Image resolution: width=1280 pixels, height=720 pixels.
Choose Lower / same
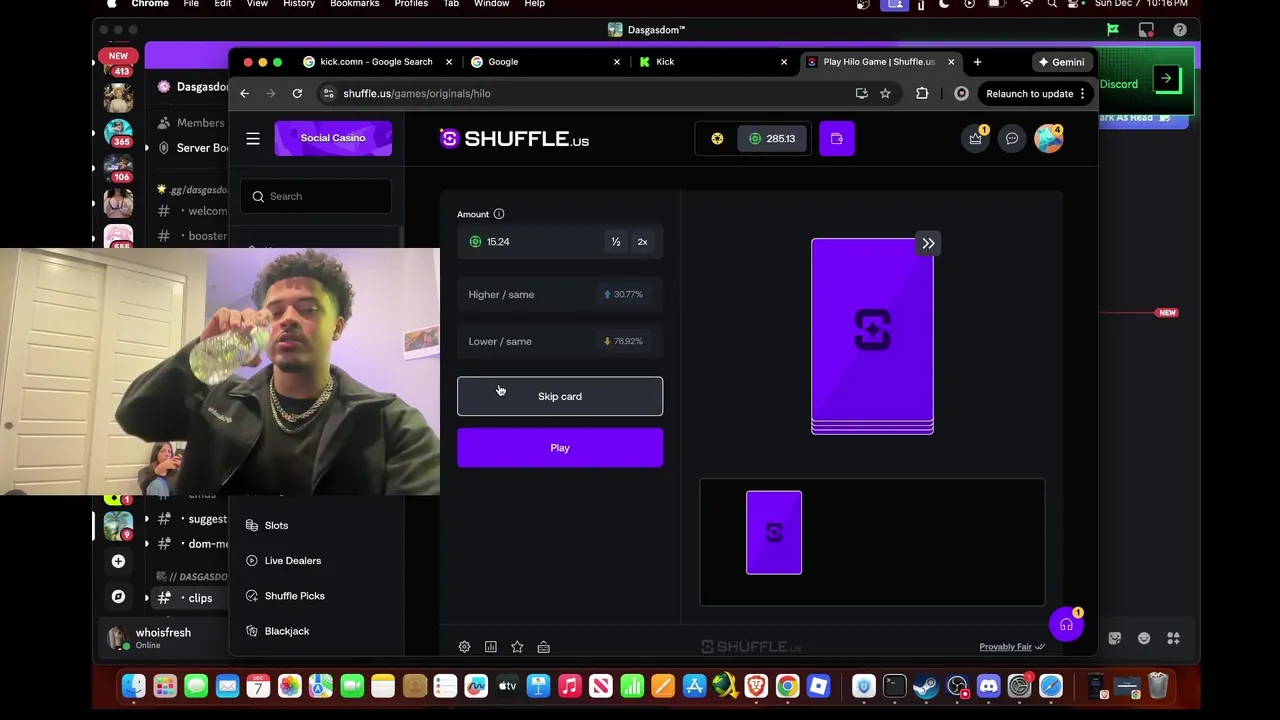560,341
